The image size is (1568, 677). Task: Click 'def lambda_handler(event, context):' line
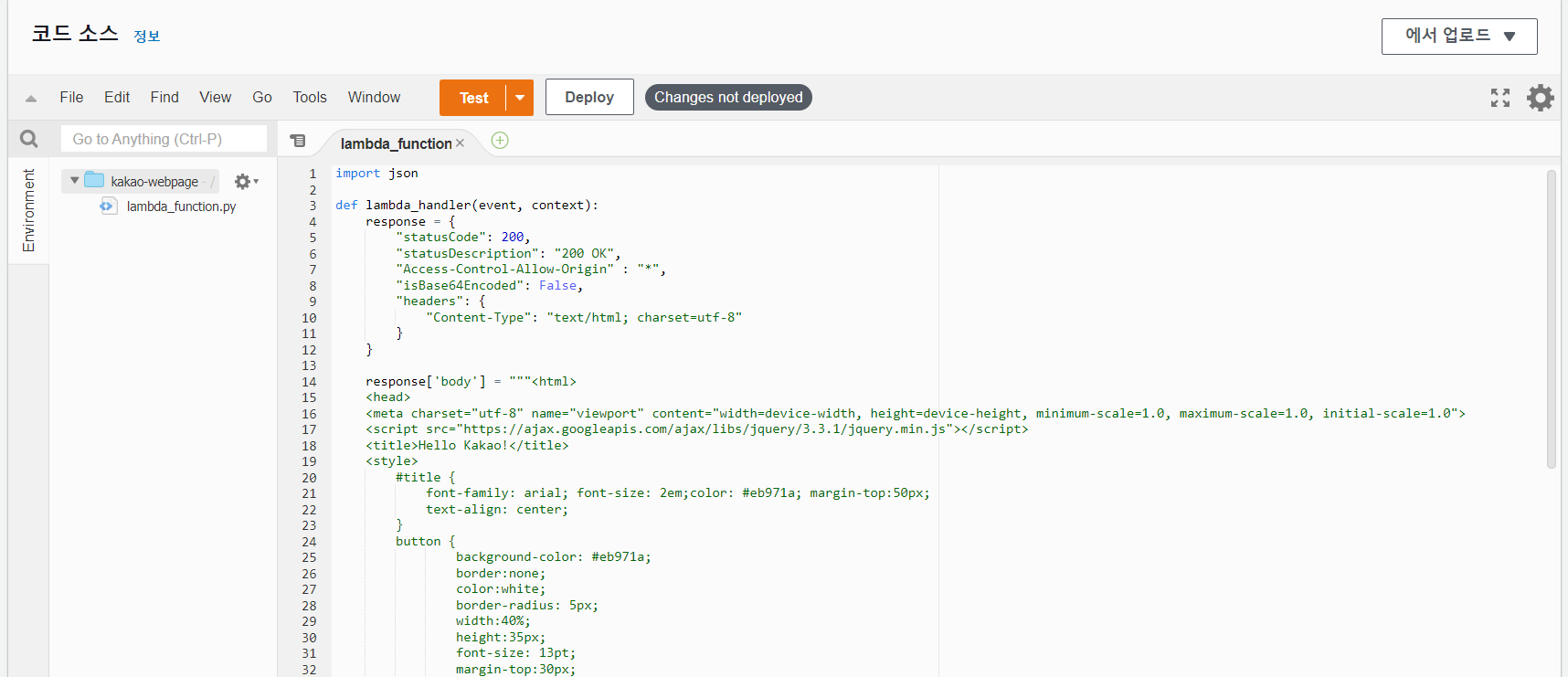pos(467,206)
